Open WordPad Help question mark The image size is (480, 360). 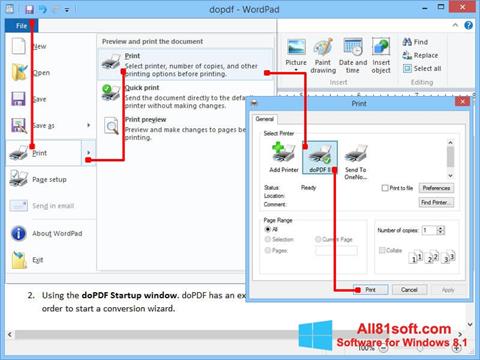[x=468, y=25]
